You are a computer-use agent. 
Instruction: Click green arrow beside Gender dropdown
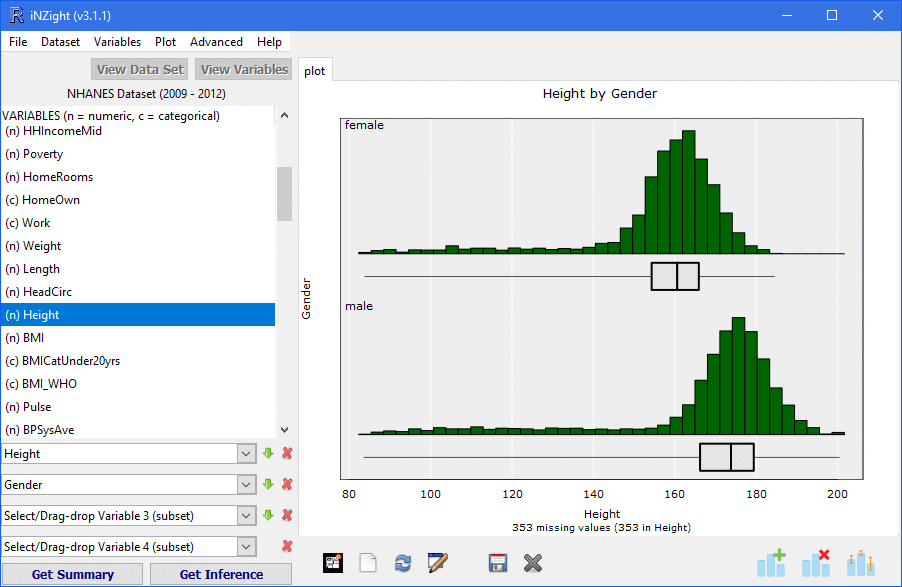(x=268, y=485)
